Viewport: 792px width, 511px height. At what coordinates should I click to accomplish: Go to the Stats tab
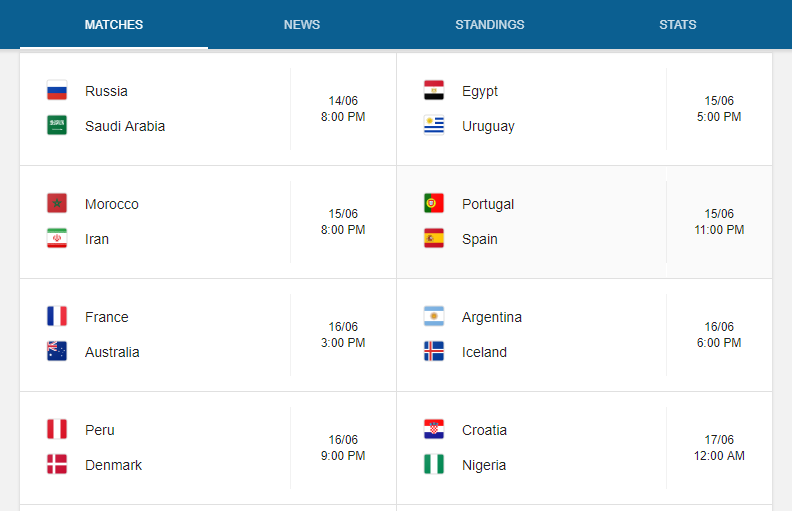click(678, 25)
